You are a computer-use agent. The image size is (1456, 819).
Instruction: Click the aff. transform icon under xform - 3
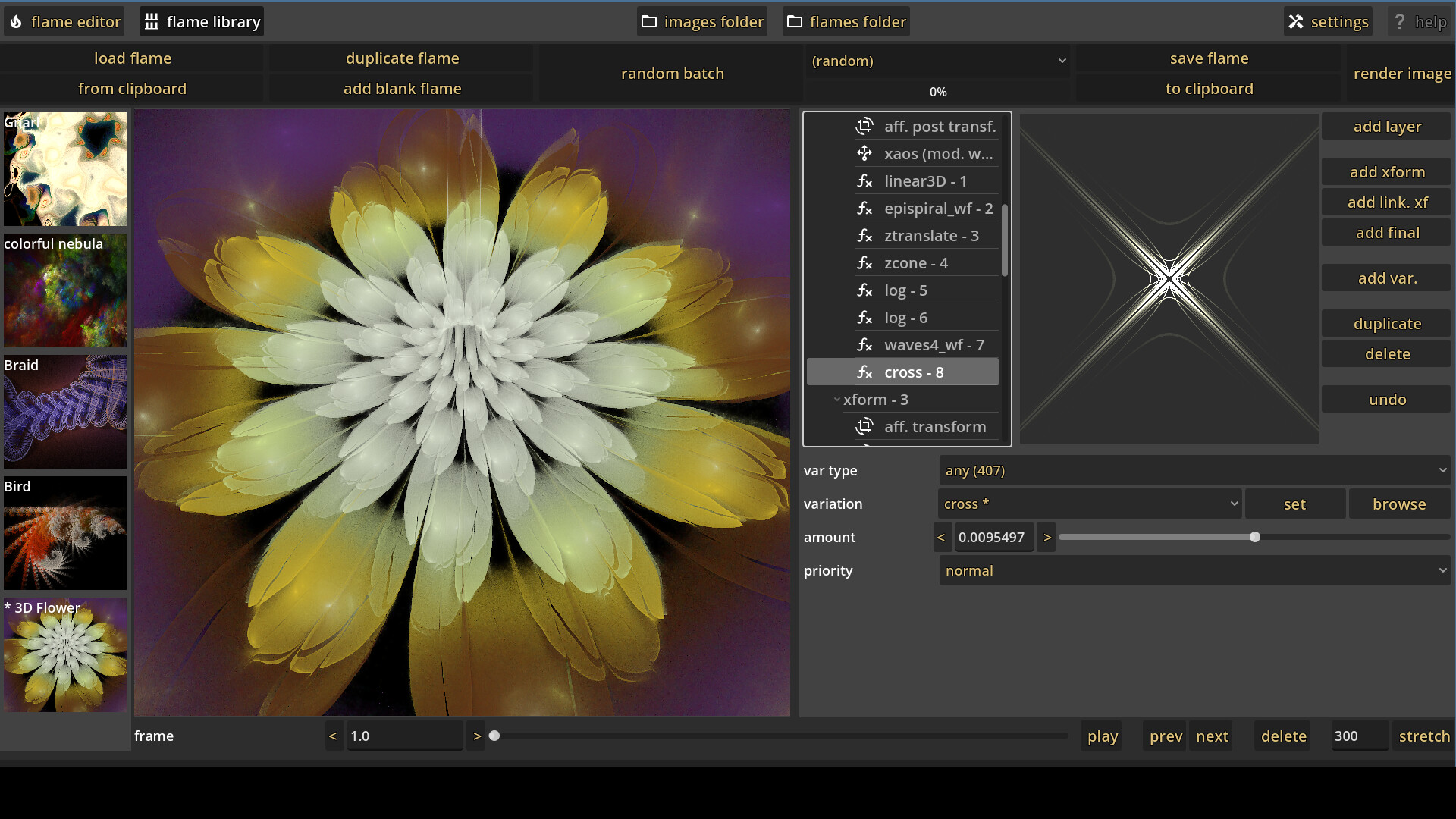864,426
